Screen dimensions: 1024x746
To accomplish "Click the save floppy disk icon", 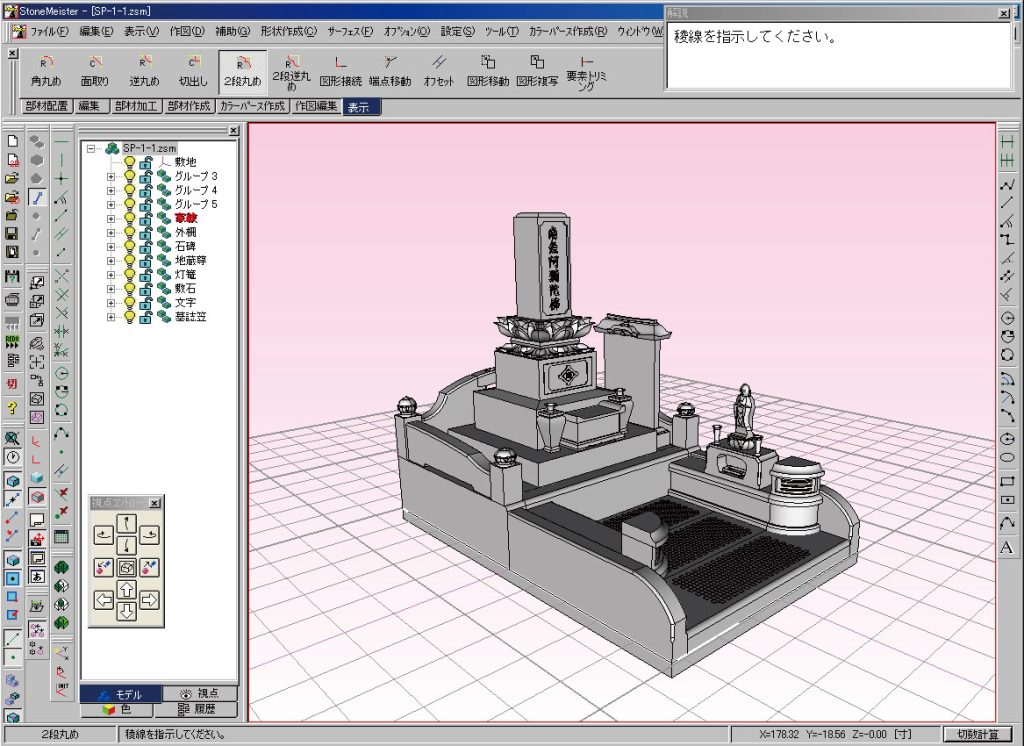I will pos(12,233).
